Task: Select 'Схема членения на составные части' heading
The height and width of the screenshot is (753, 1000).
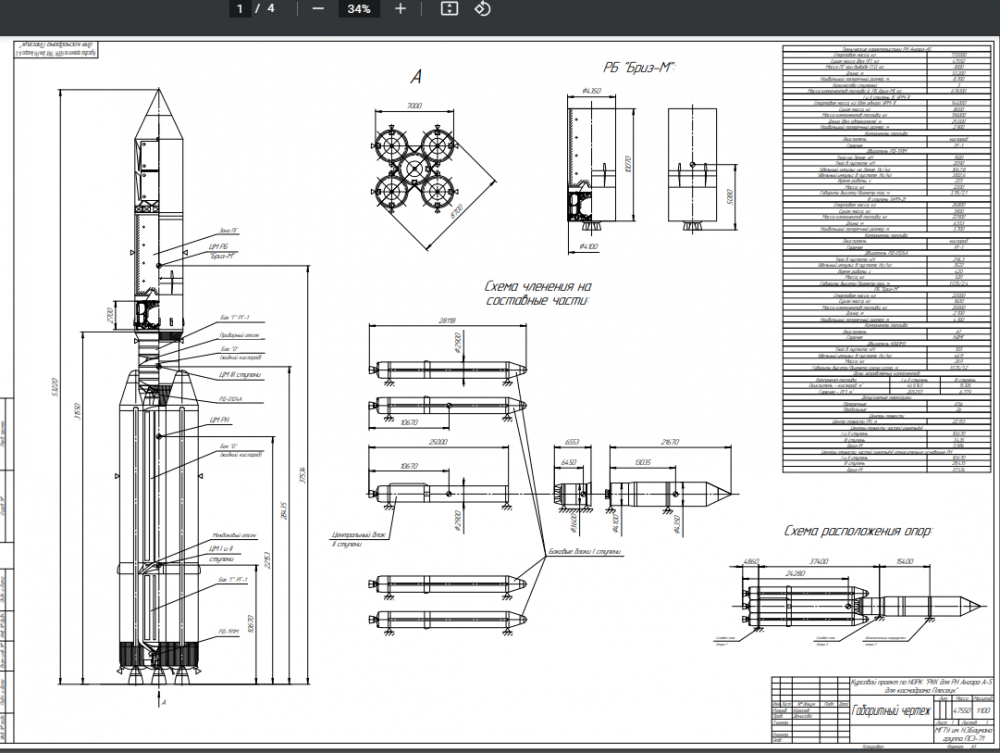Action: click(x=538, y=293)
